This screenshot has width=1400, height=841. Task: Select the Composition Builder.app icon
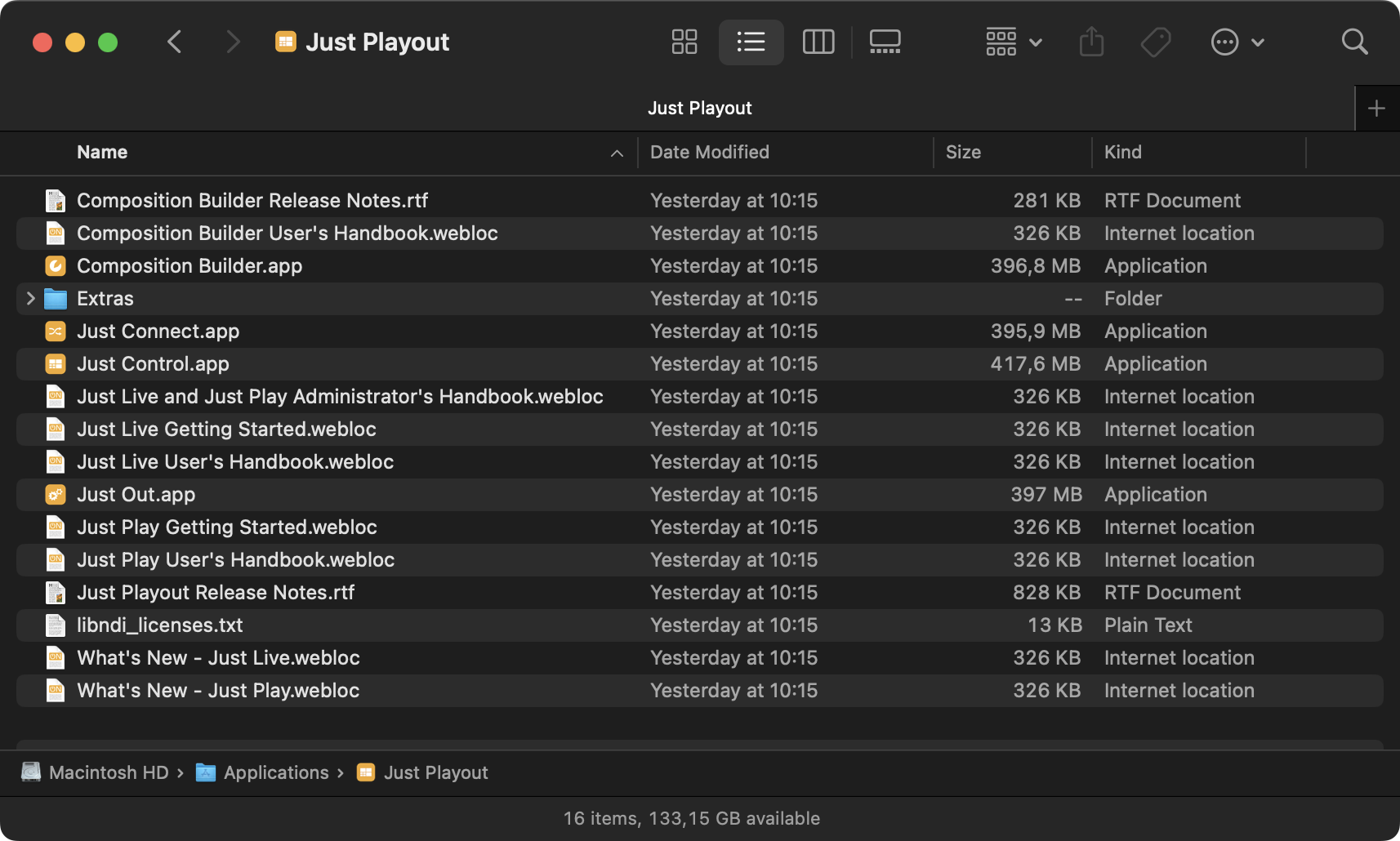[x=56, y=266]
